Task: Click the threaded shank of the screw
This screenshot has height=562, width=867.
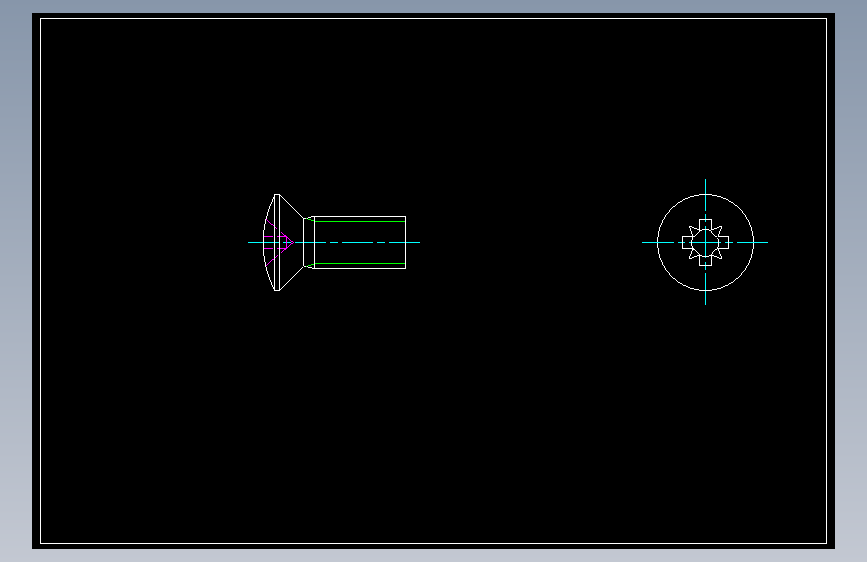Action: point(359,242)
